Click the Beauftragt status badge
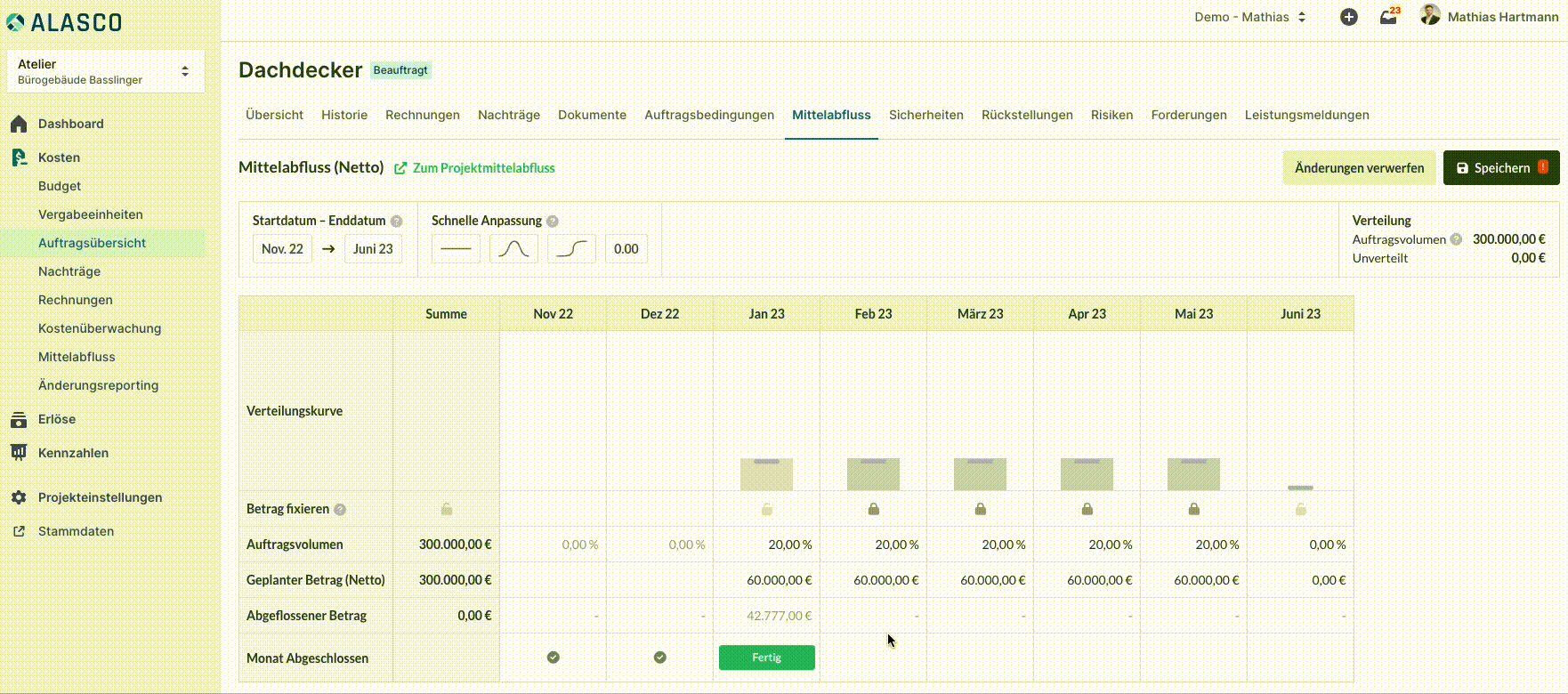 tap(400, 70)
